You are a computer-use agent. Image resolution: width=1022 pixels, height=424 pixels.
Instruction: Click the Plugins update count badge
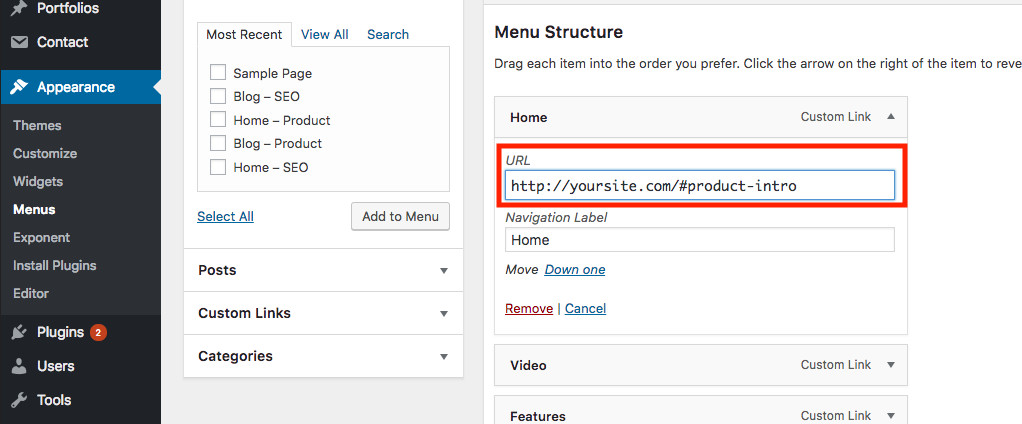coord(98,332)
